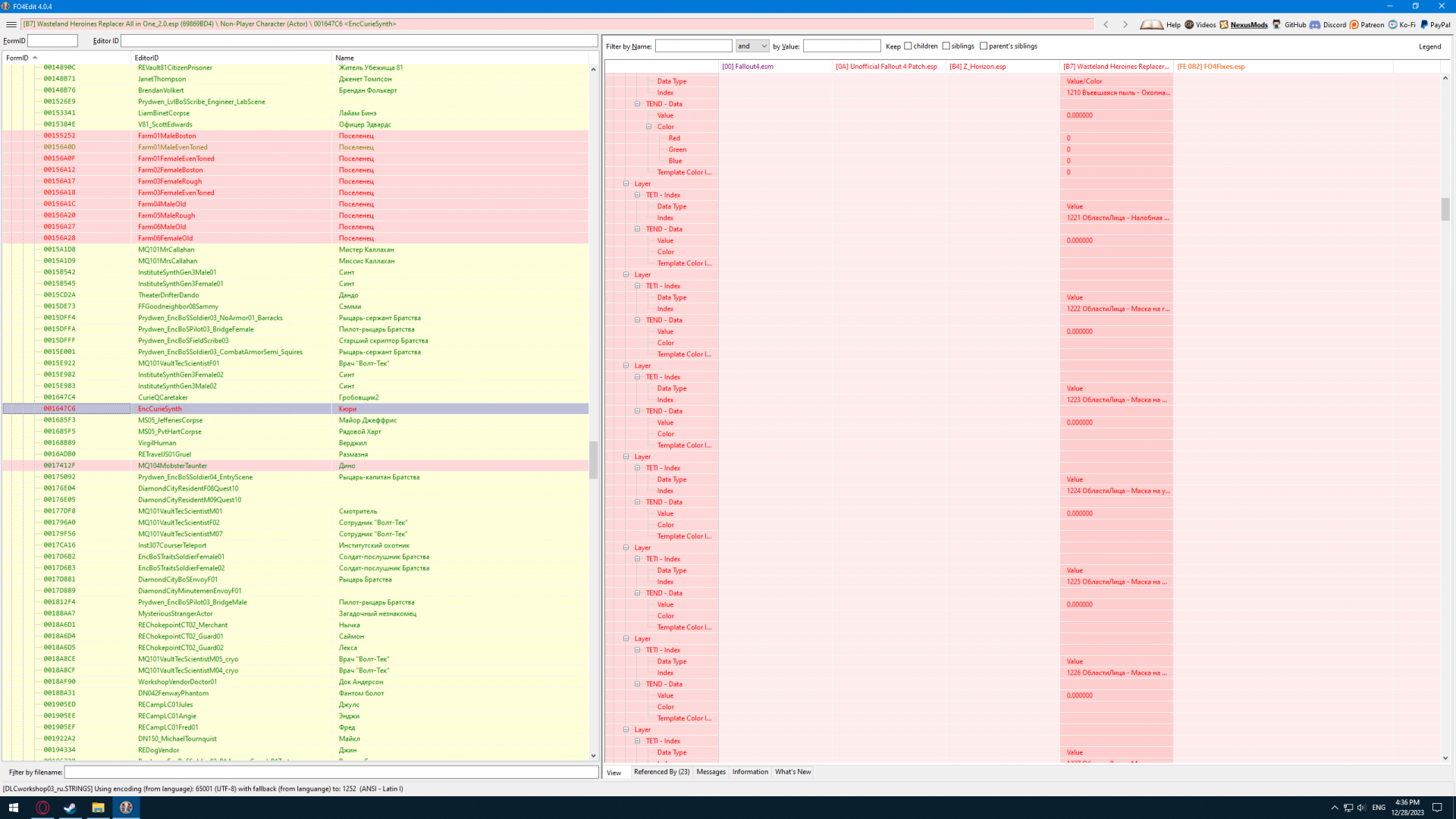Open the Messages tab
Viewport: 1456px width, 819px height.
pos(711,772)
